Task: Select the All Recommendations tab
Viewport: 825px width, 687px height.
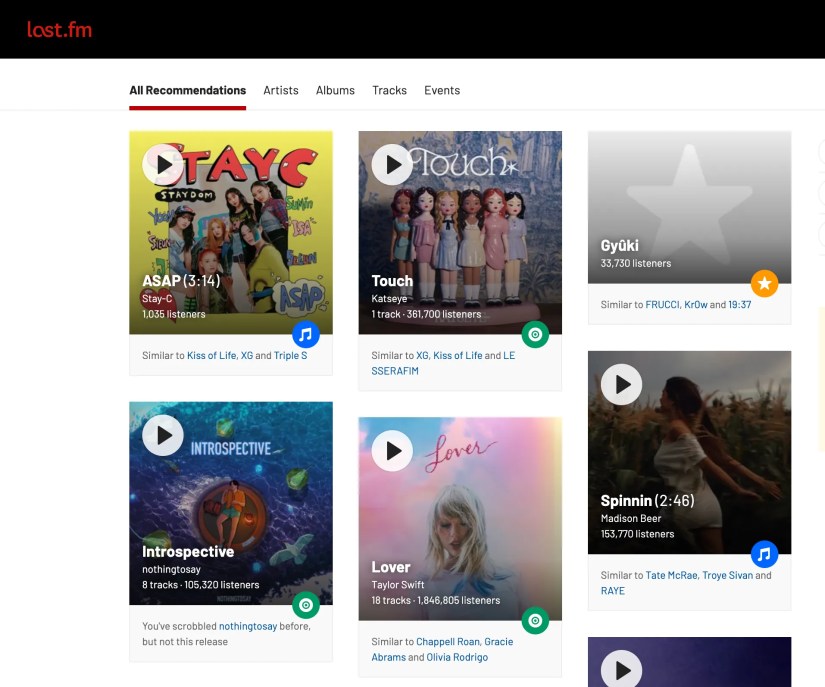Action: coord(187,90)
